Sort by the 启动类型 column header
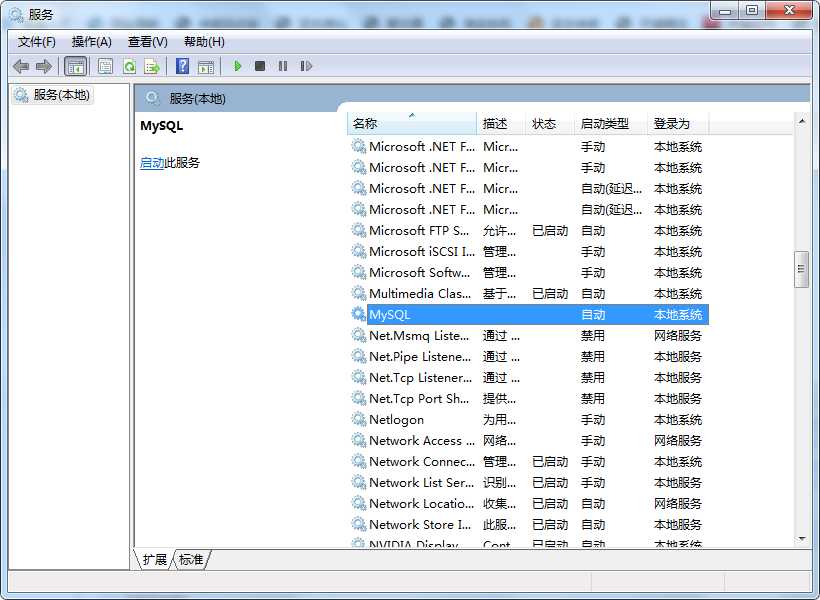This screenshot has width=820, height=600. [x=611, y=123]
